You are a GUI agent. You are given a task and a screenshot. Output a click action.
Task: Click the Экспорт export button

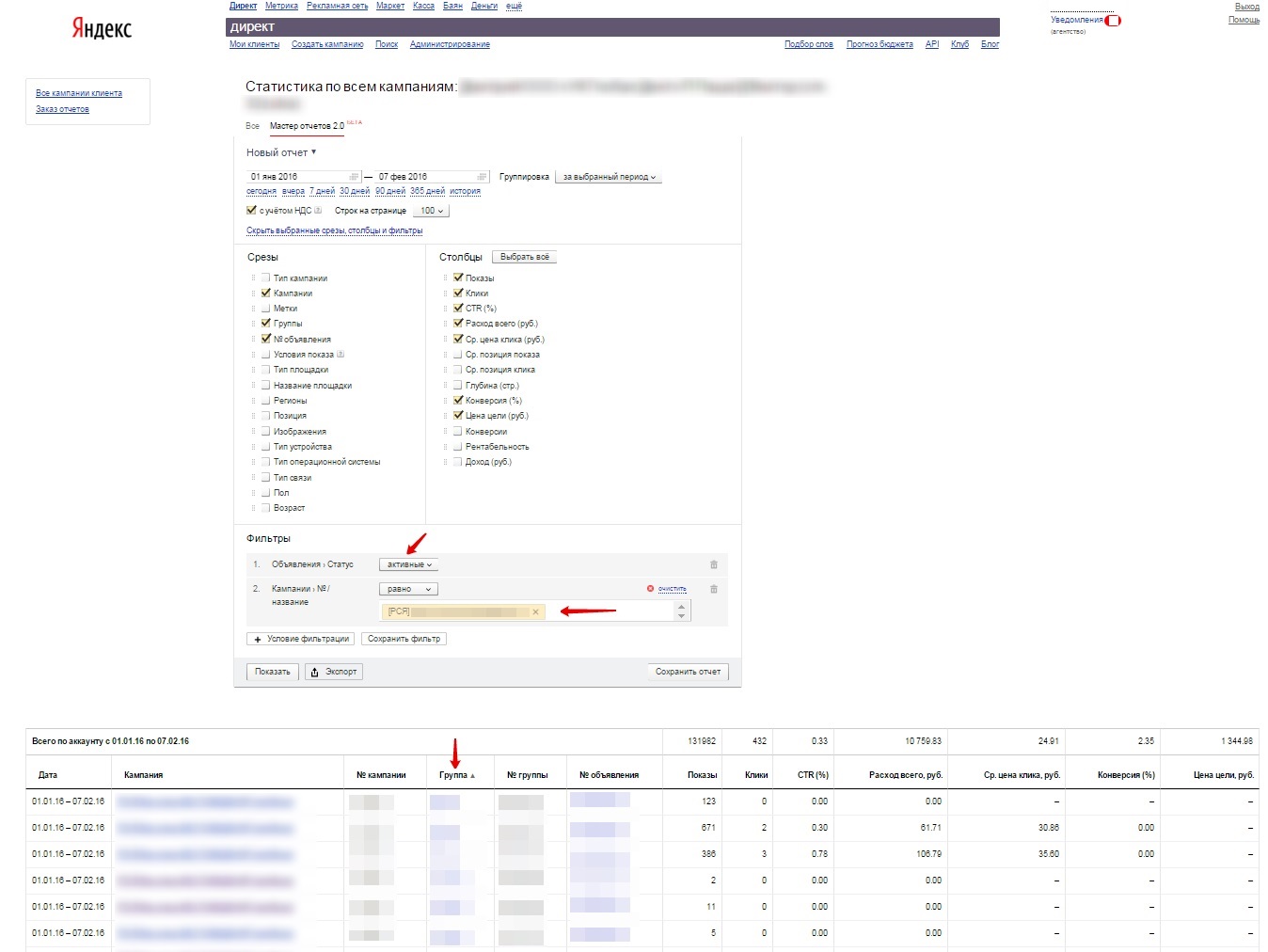(334, 672)
